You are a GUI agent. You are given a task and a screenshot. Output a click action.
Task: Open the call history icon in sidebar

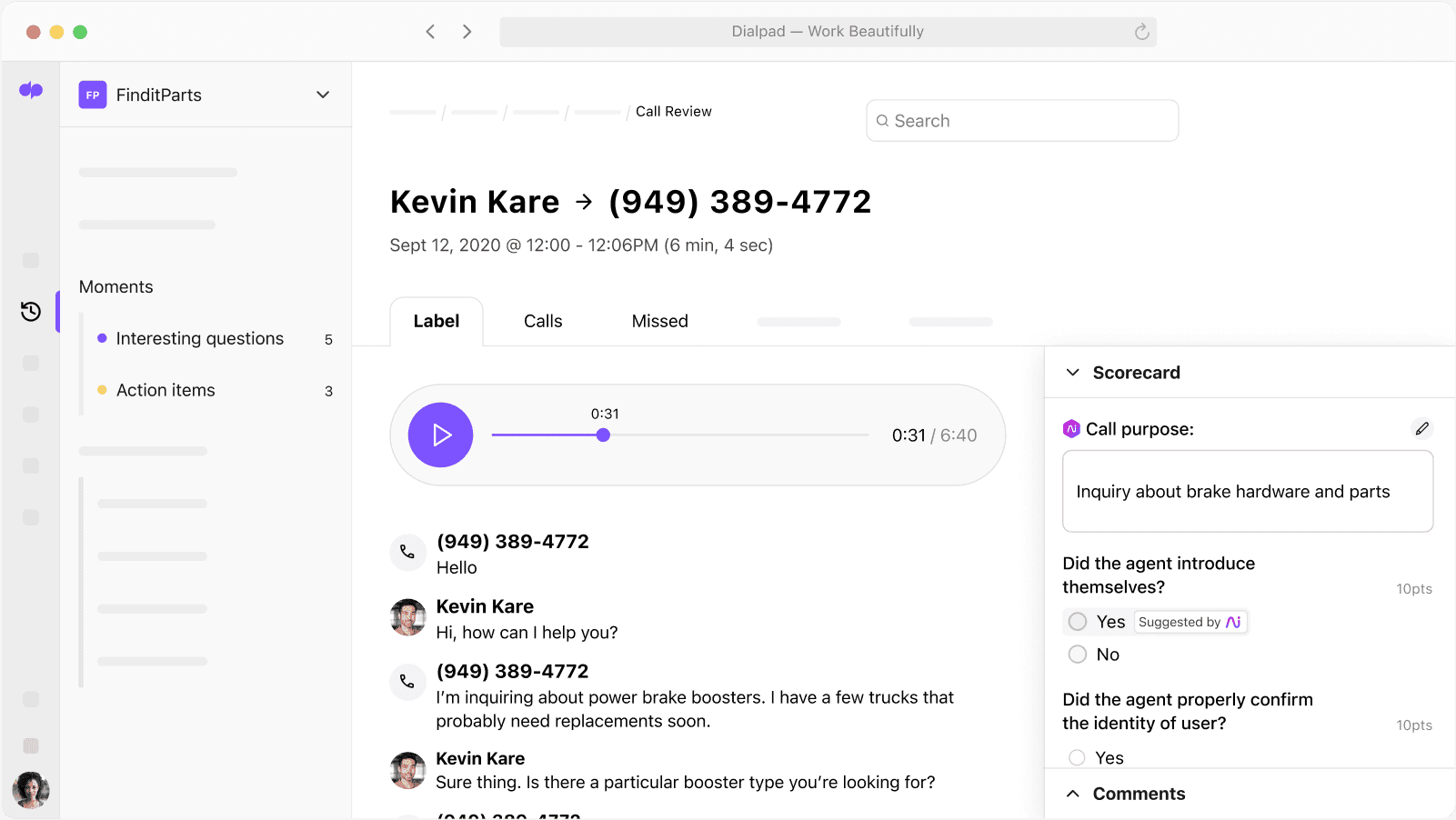click(x=30, y=311)
